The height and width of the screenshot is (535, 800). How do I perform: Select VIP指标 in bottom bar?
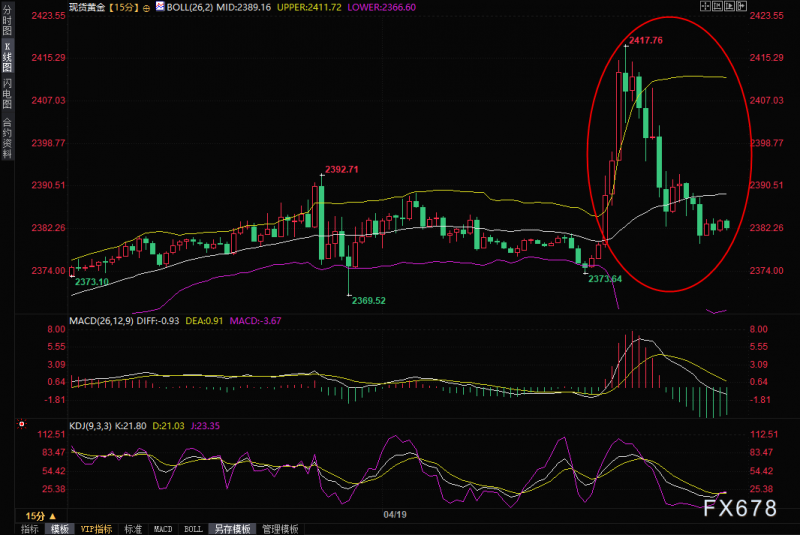[96, 529]
